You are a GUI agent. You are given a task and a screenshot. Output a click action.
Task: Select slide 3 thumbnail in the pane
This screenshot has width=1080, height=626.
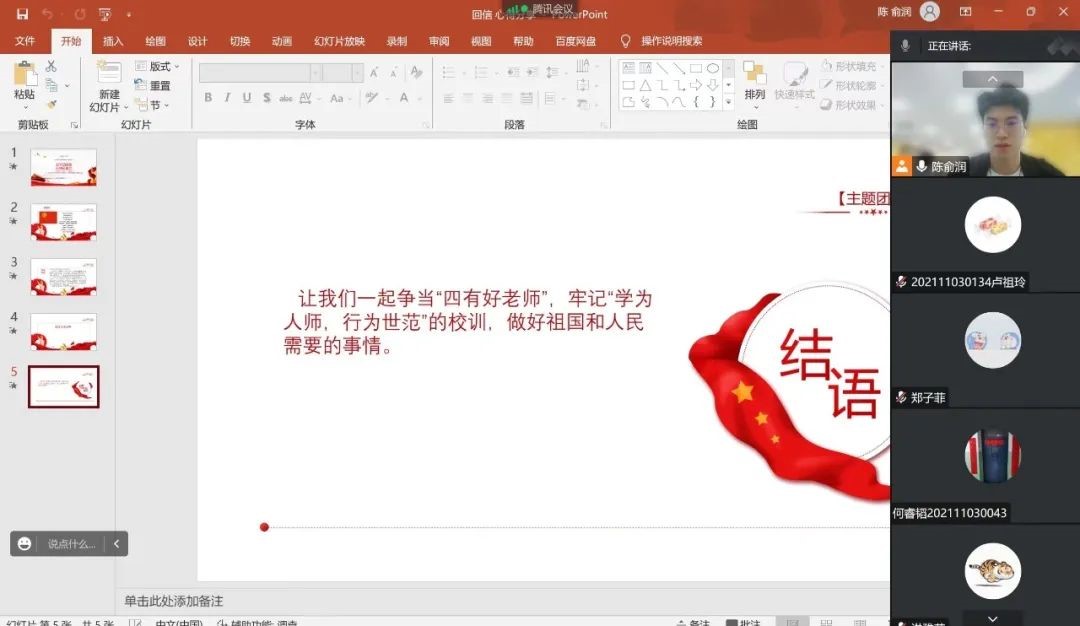coord(63,275)
